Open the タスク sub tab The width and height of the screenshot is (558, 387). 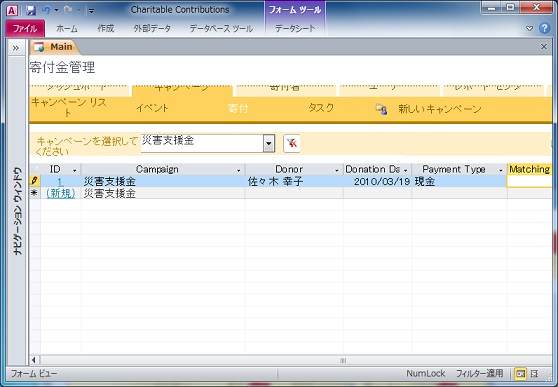[x=321, y=108]
